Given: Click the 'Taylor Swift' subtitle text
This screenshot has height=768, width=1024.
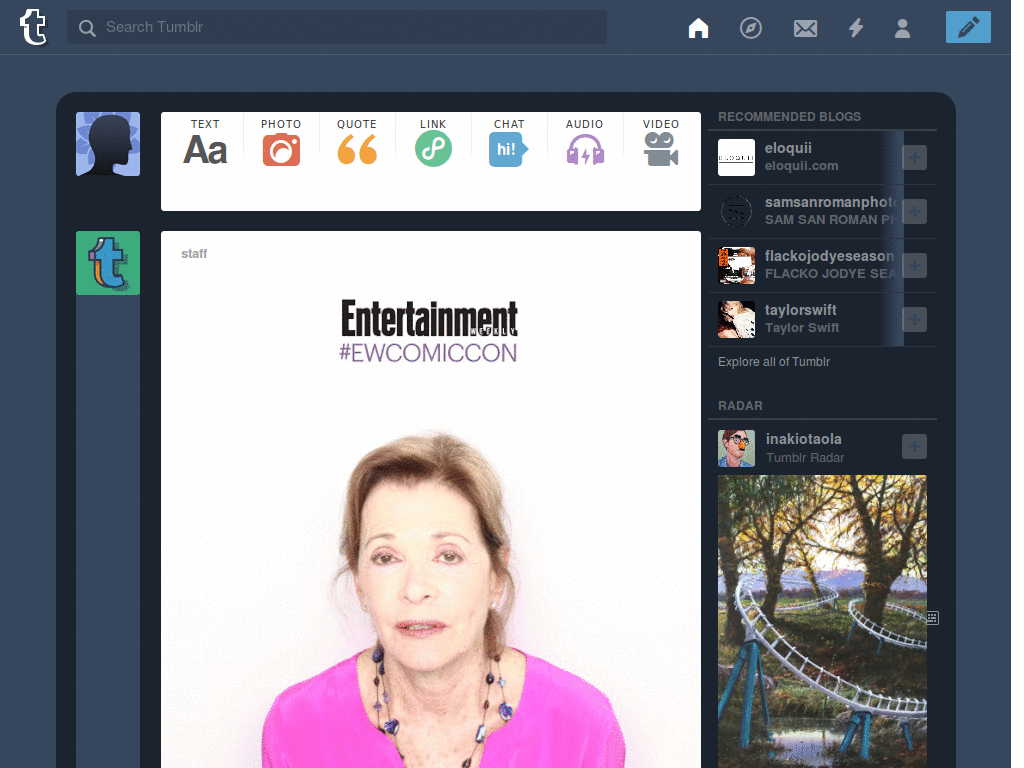Looking at the screenshot, I should coord(802,328).
